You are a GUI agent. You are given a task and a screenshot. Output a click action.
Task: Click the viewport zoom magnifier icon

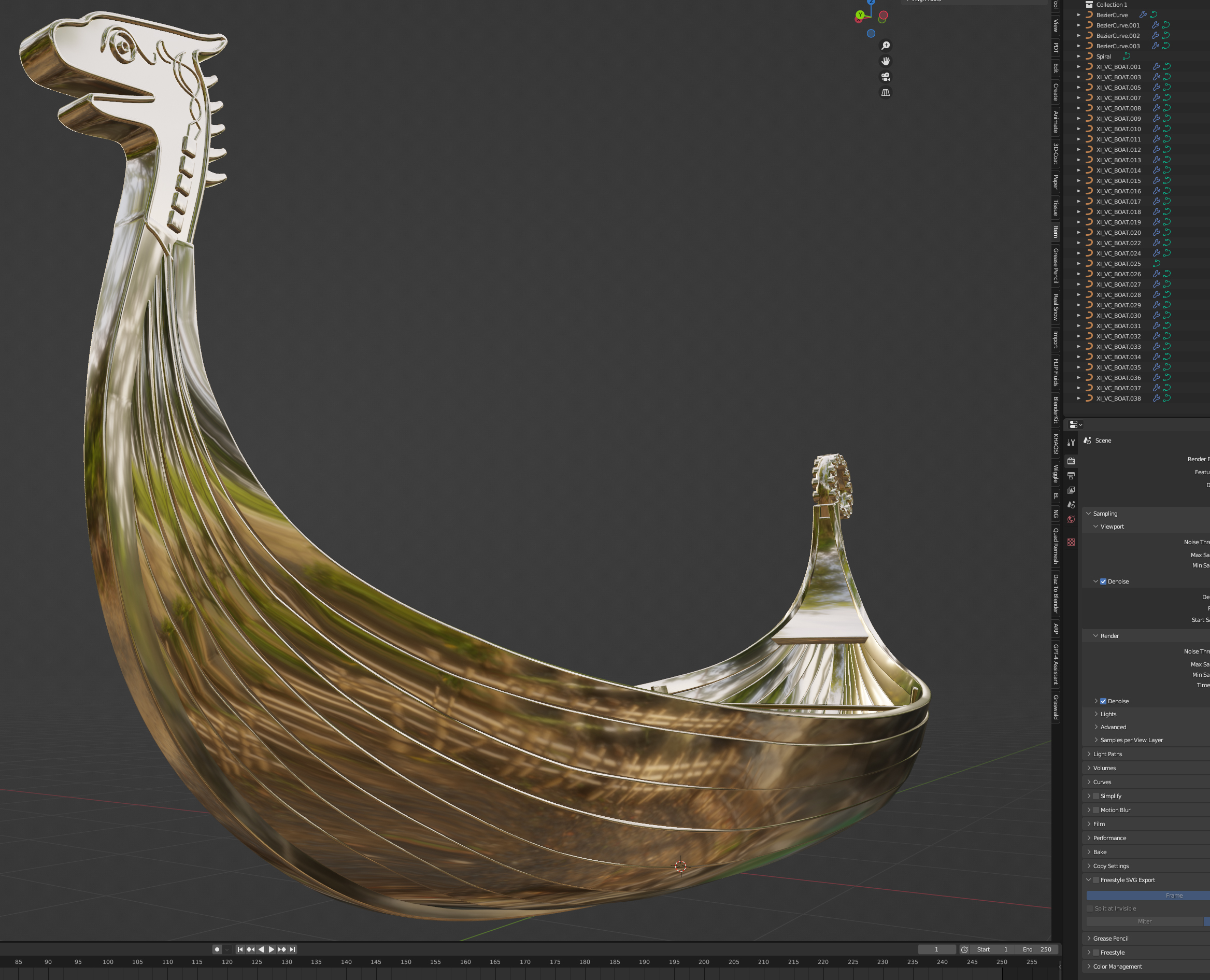pos(886,45)
